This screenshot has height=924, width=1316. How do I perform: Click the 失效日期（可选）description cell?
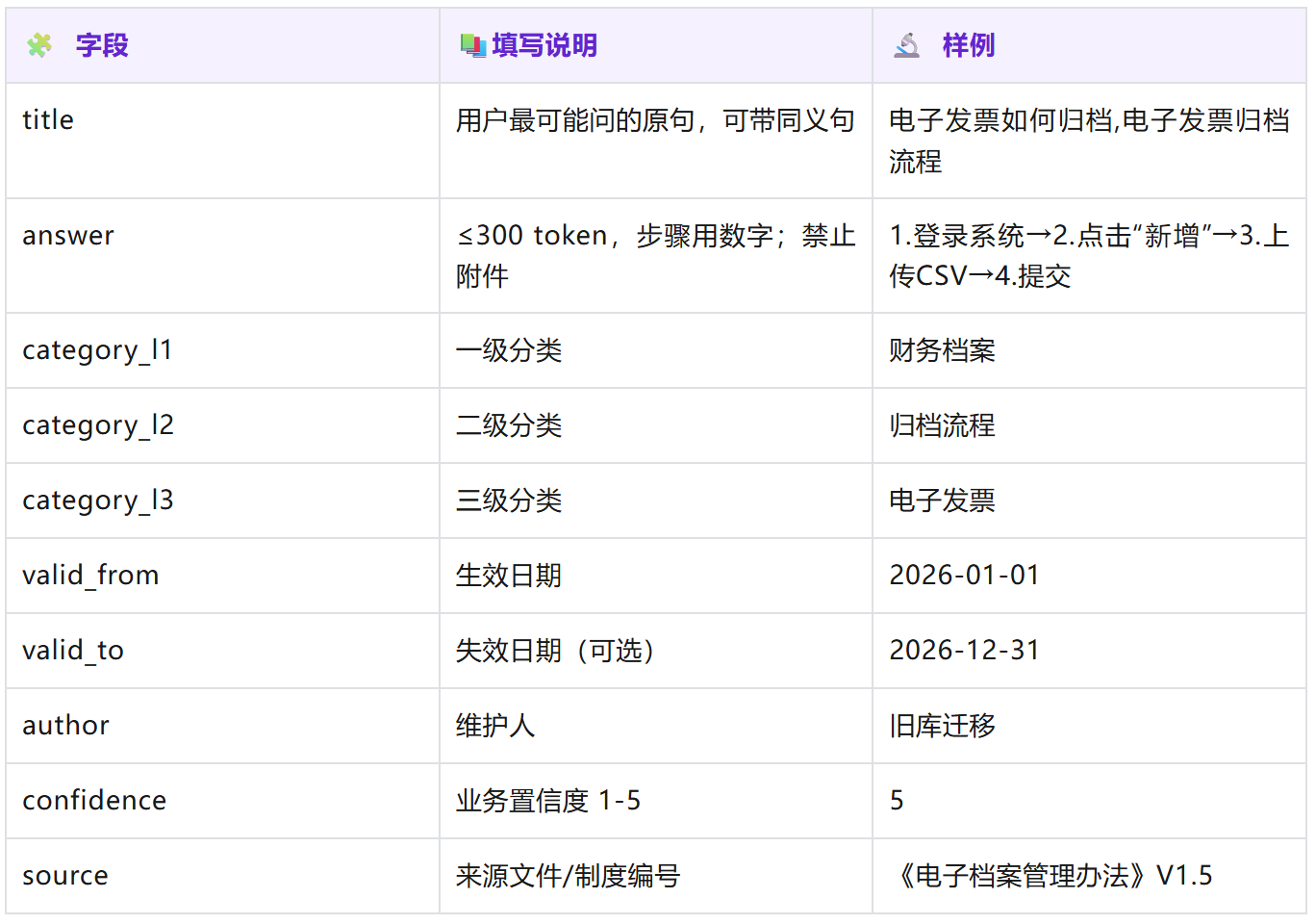pyautogui.click(x=558, y=651)
